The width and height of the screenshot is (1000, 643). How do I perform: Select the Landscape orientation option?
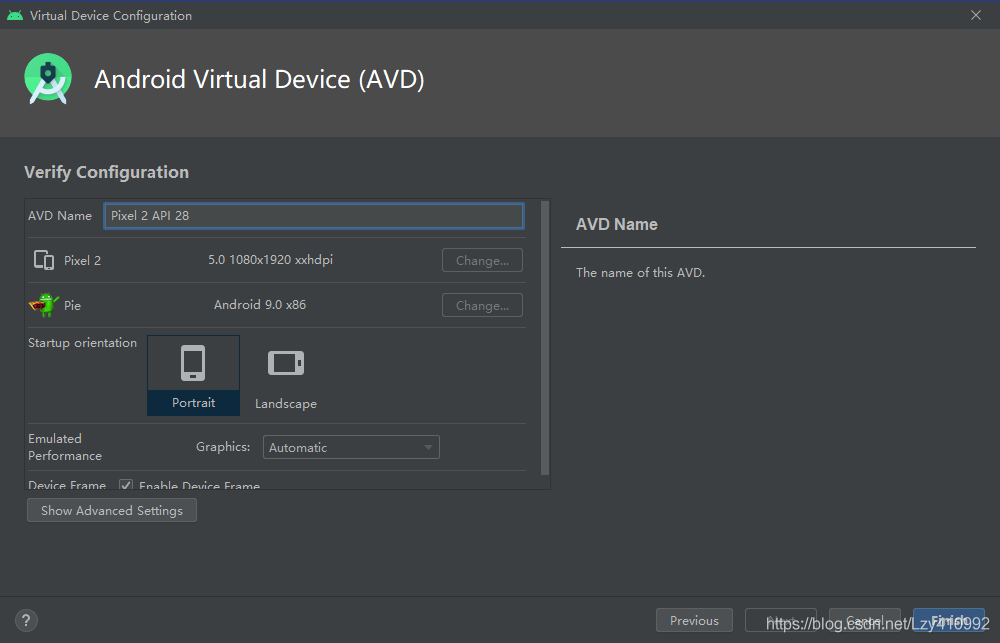coord(286,375)
